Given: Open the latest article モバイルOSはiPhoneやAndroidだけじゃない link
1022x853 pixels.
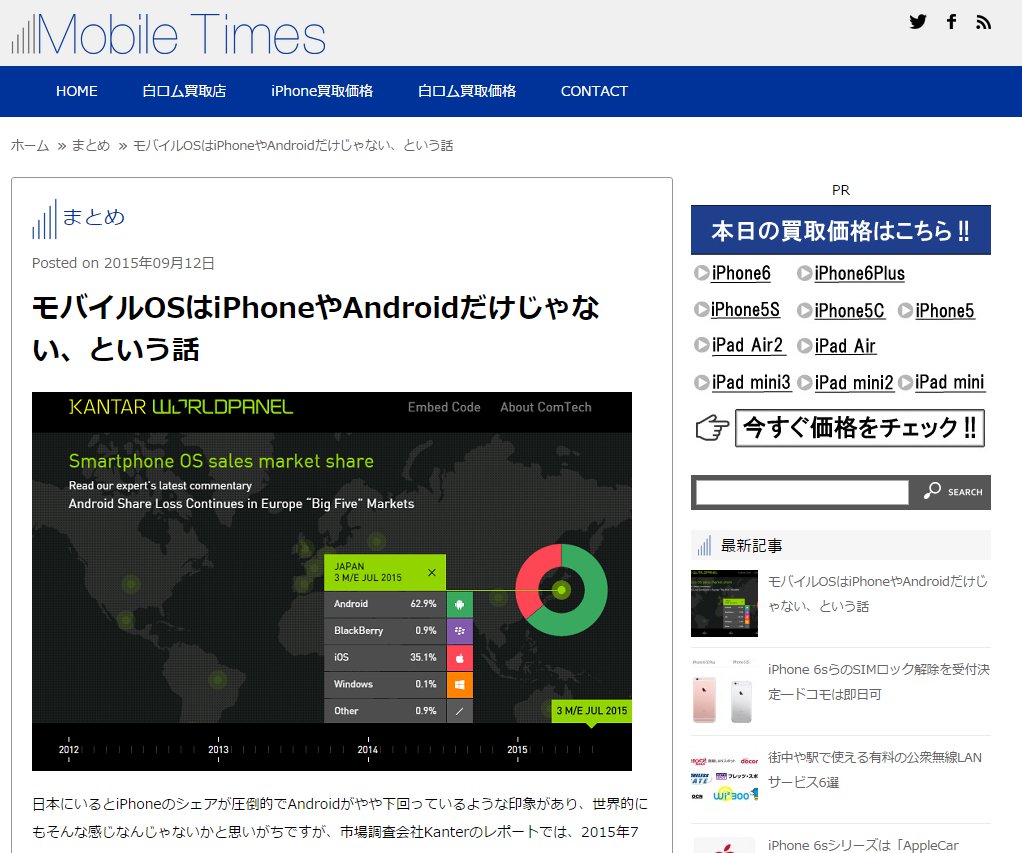Looking at the screenshot, I should point(878,594).
